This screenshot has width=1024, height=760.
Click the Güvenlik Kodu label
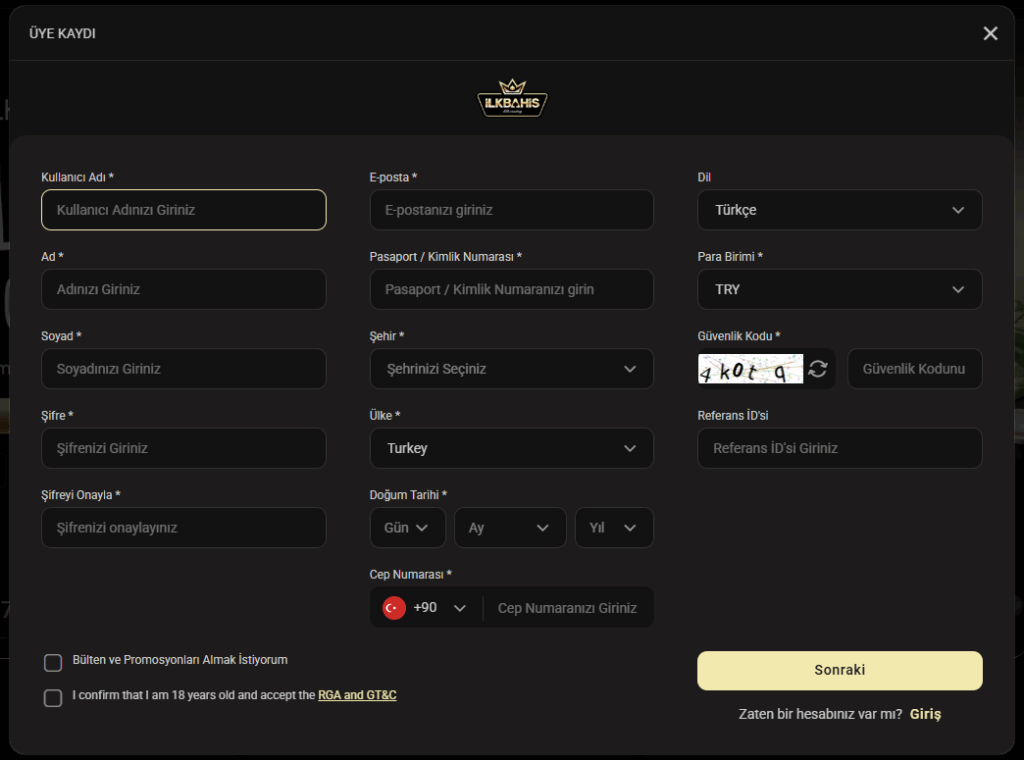[739, 336]
